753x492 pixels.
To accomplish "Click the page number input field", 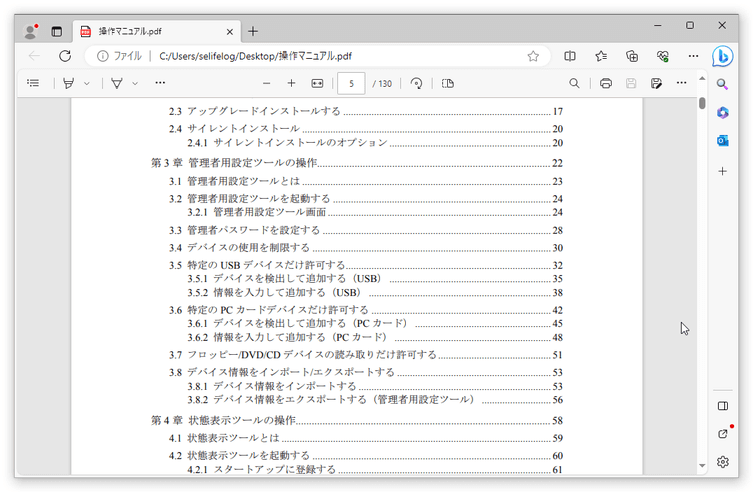I will click(352, 83).
